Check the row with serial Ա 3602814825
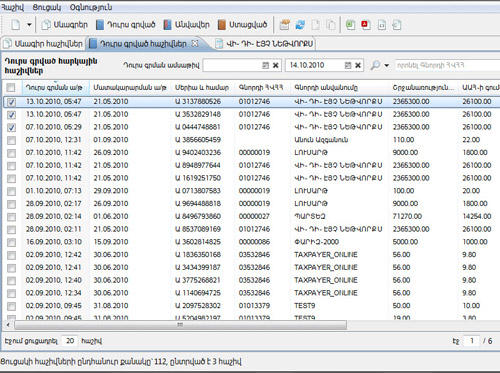Image resolution: width=500 pixels, height=373 pixels. [x=11, y=242]
